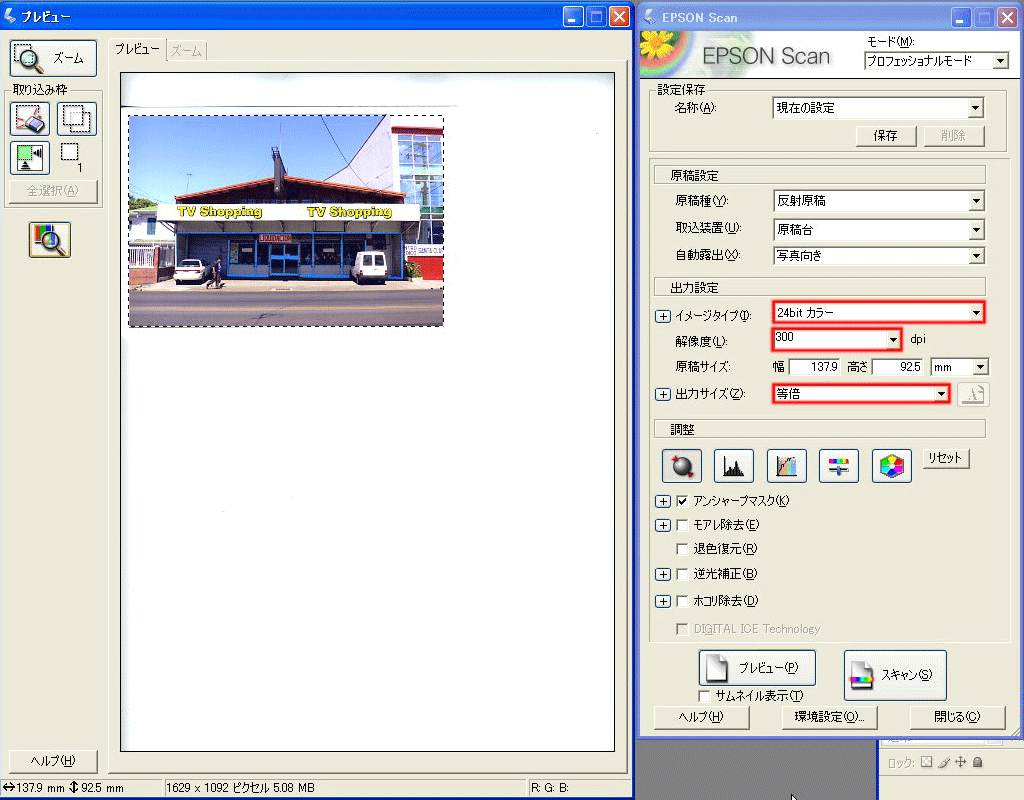Enable the 退色復元 checkbox

point(682,549)
